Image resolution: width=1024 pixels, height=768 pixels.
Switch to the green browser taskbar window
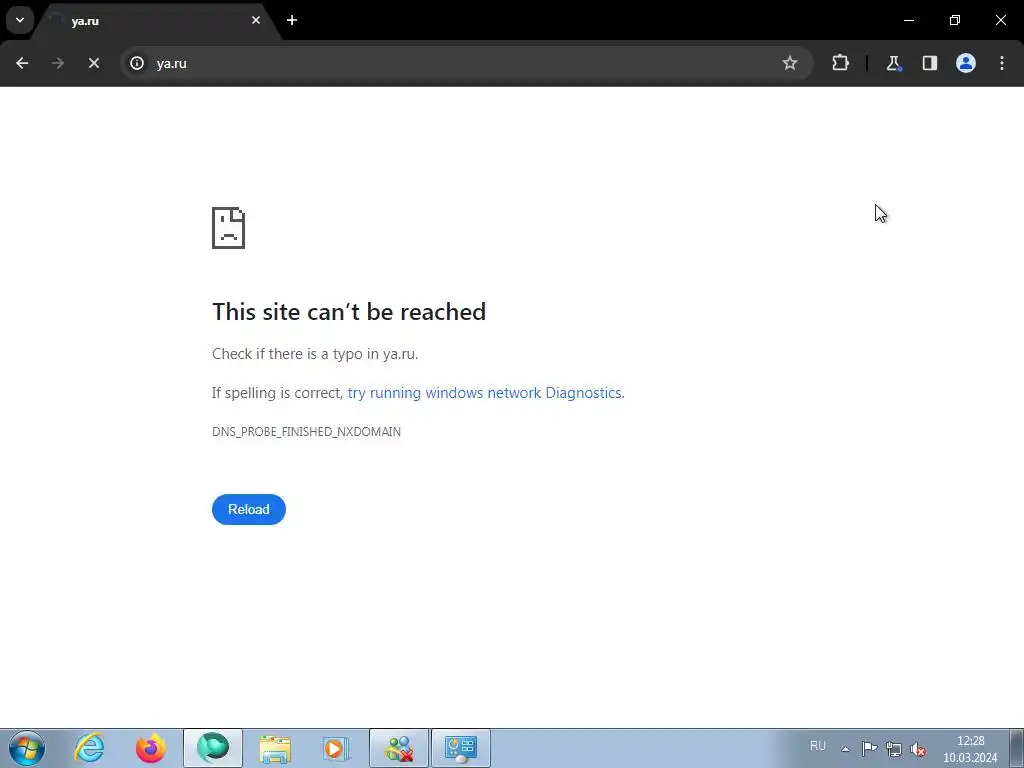pyautogui.click(x=213, y=748)
